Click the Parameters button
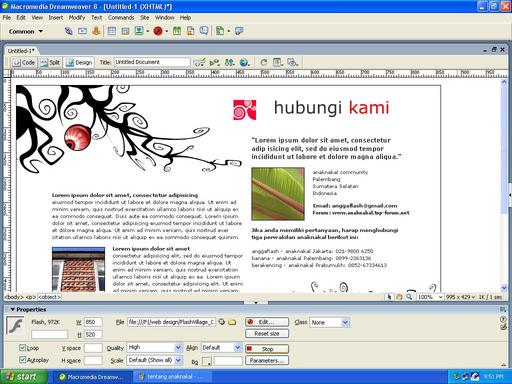 pos(267,360)
